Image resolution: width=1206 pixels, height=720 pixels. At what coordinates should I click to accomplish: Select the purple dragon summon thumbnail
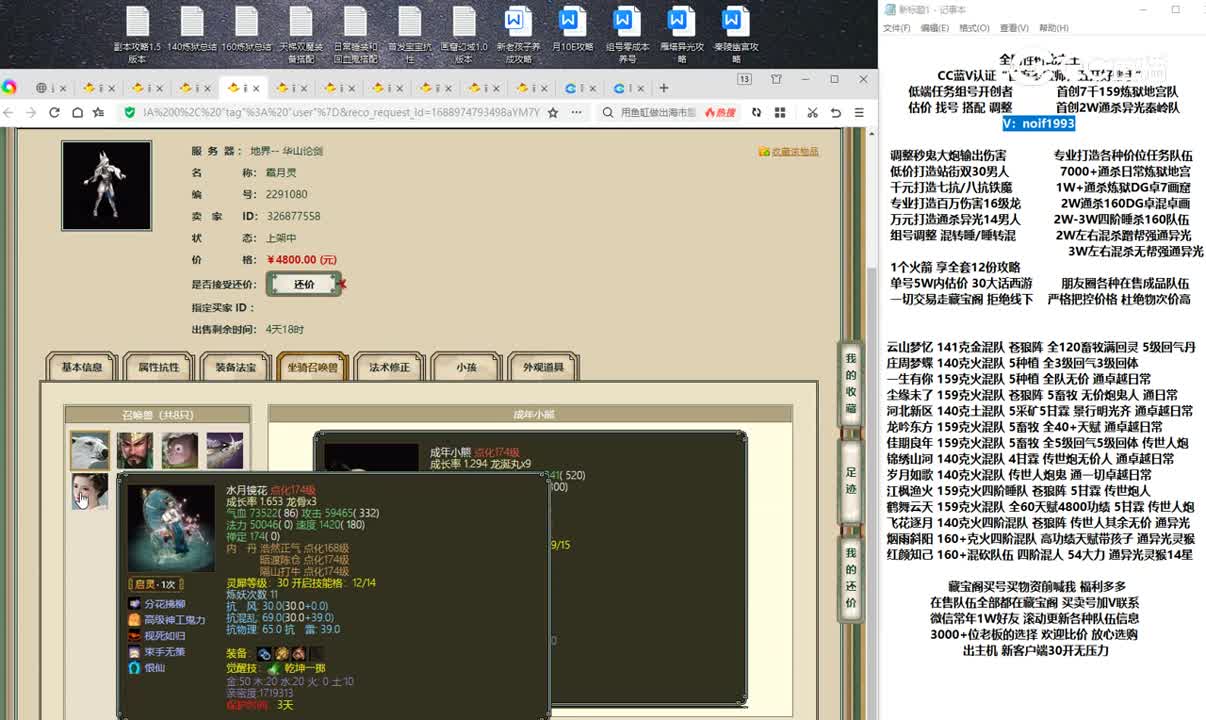click(225, 450)
